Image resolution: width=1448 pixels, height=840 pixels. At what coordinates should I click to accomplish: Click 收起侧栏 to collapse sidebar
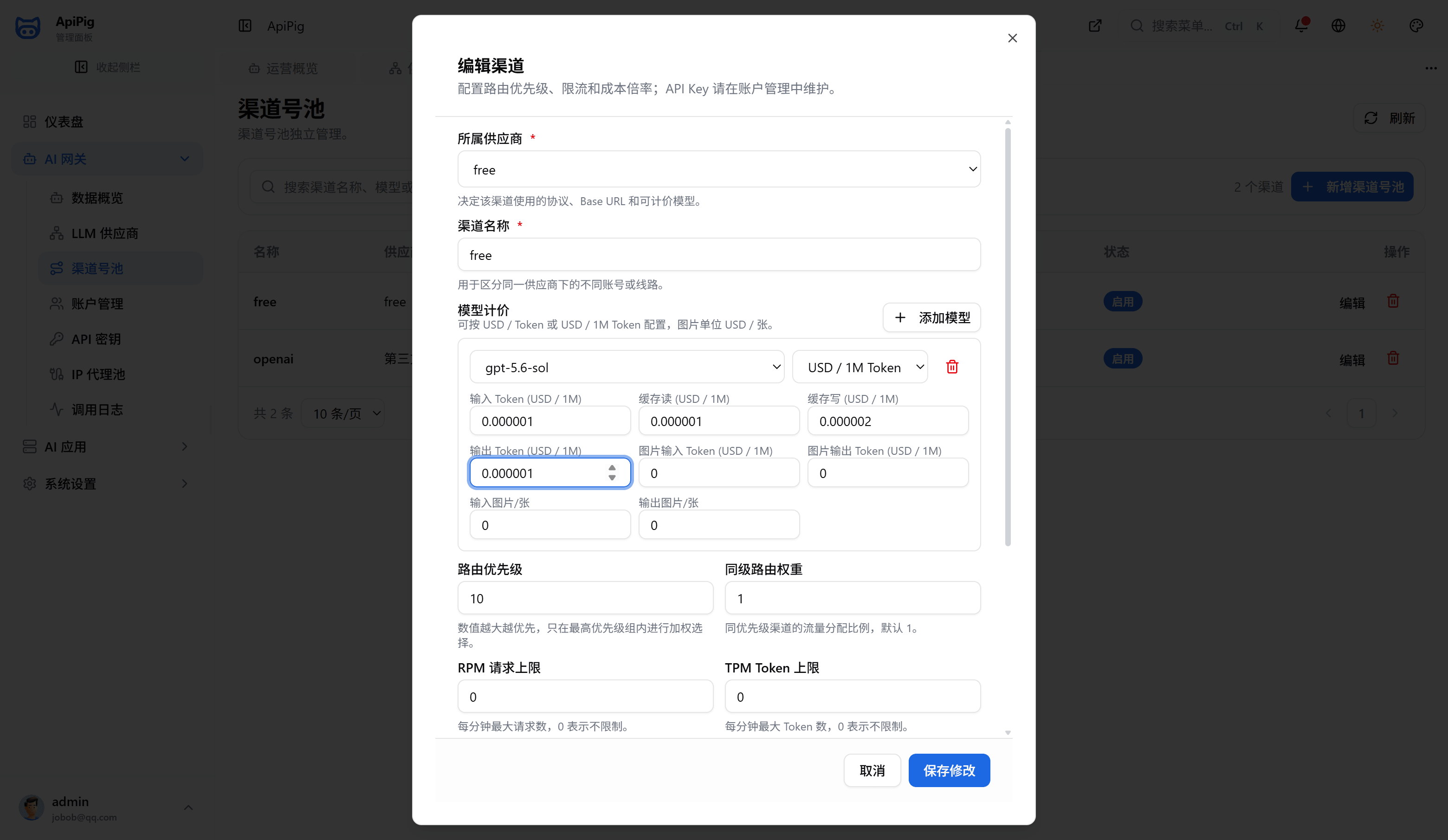pos(107,67)
